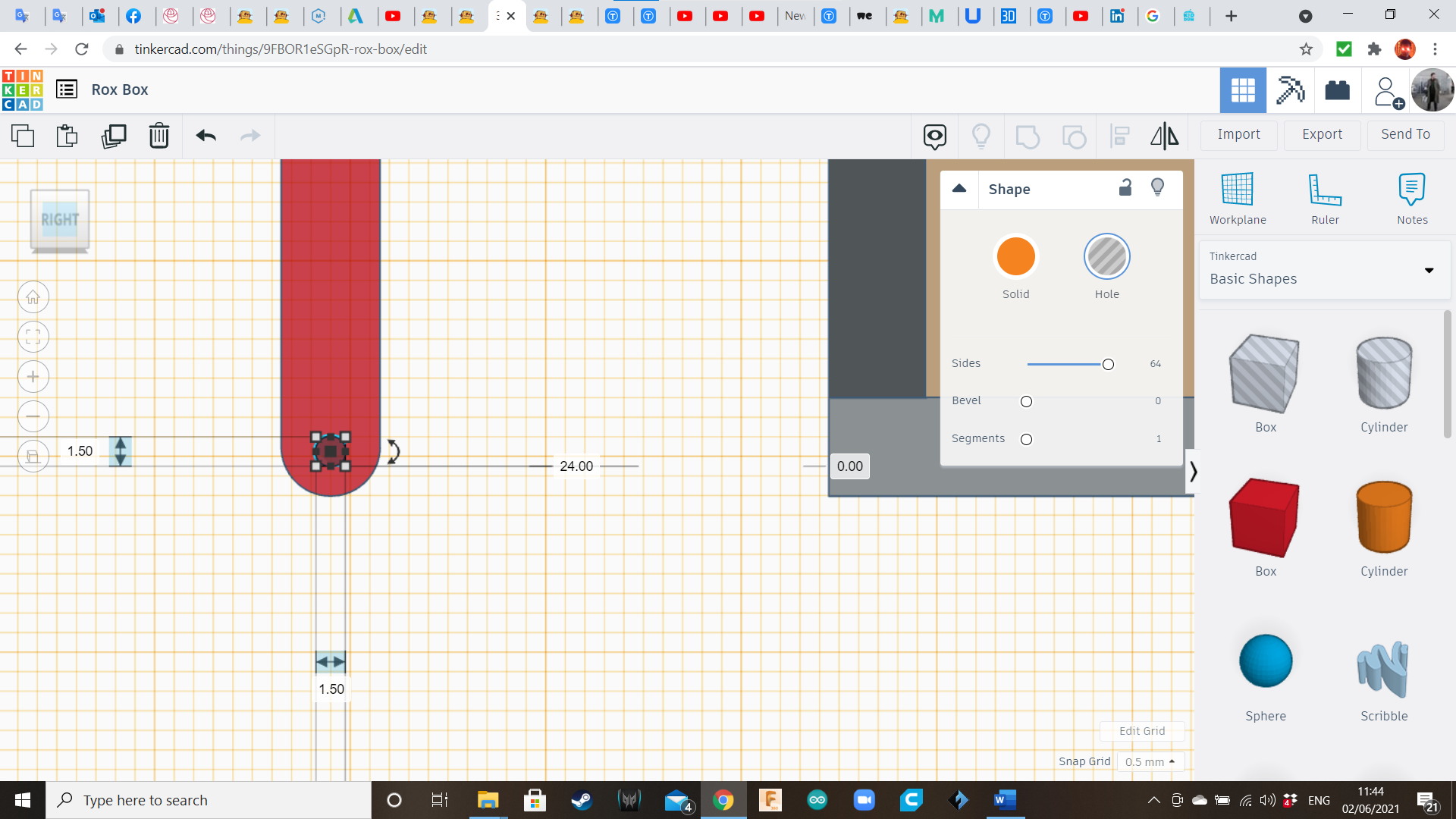Delete selected shape with trash icon
This screenshot has height=819, width=1456.
click(x=158, y=136)
